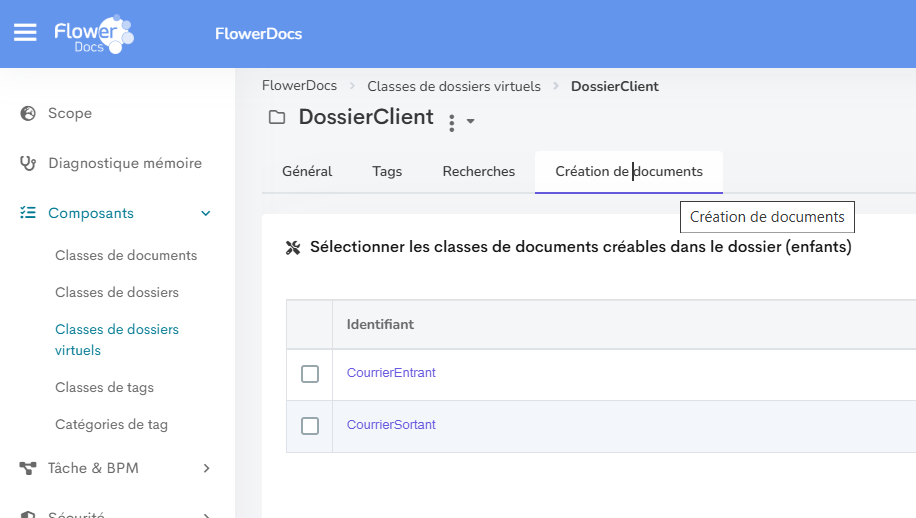916x518 pixels.
Task: Open the hamburger navigation menu
Action: (x=25, y=33)
